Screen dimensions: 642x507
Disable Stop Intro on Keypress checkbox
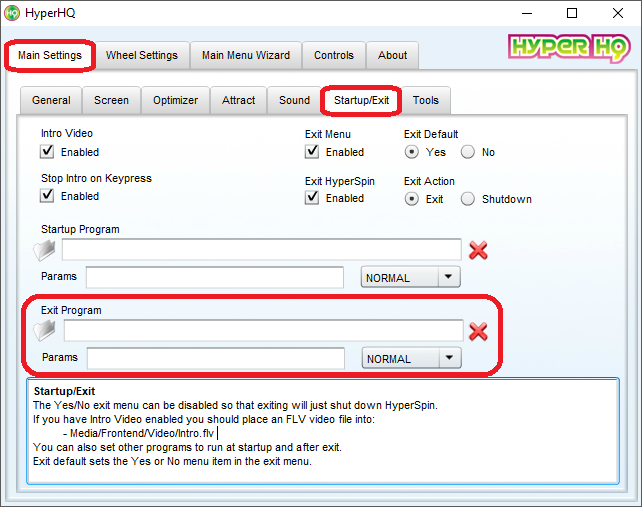click(x=47, y=196)
